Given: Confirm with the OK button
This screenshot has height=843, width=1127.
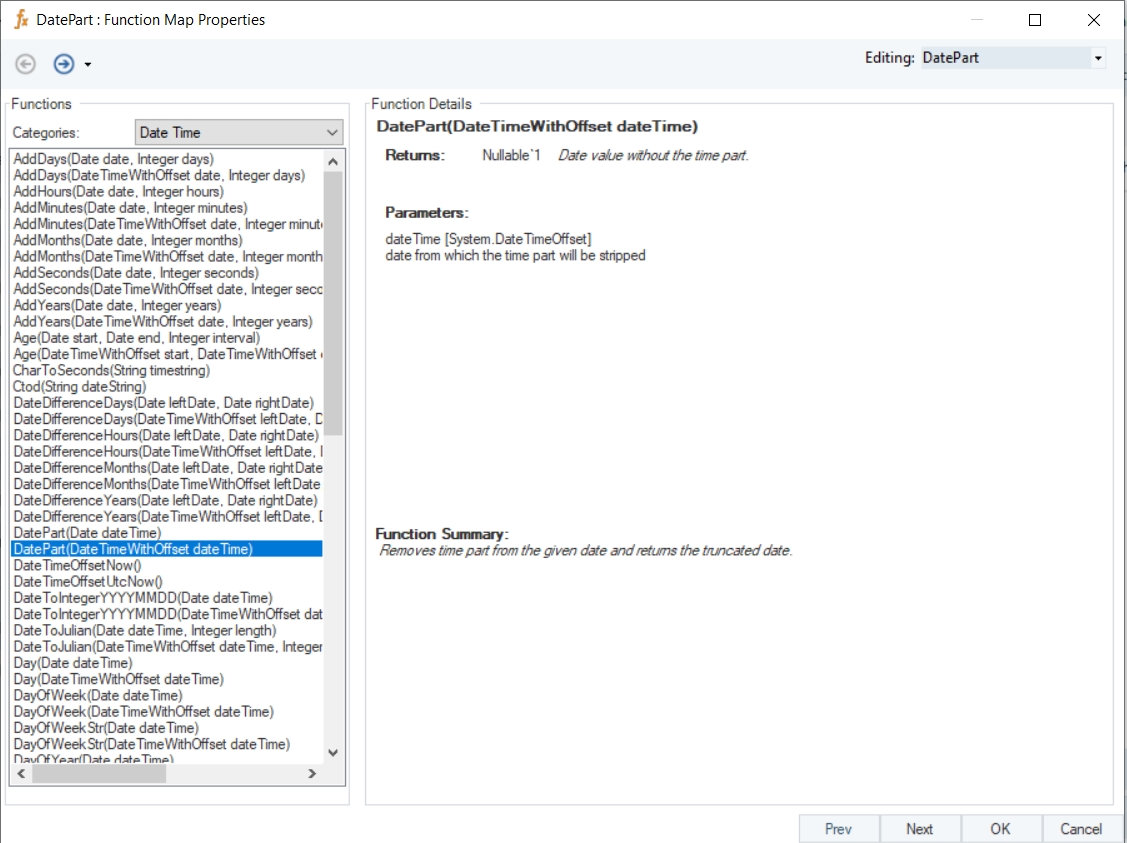Looking at the screenshot, I should click(x=1000, y=828).
